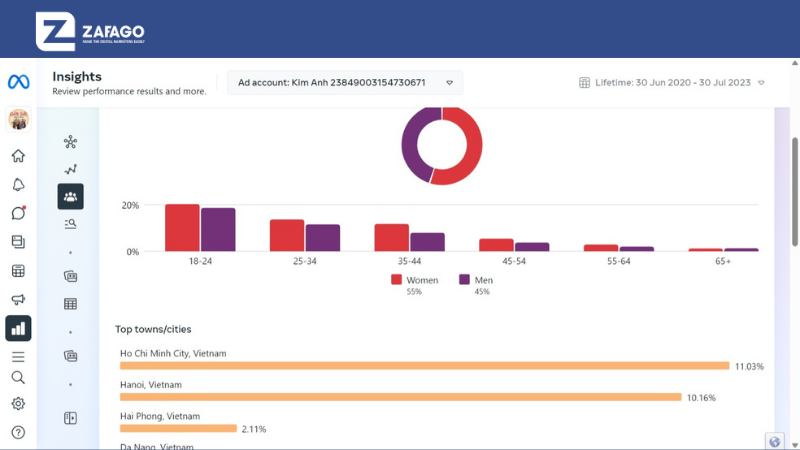Click the 45-54 age label
The height and width of the screenshot is (450, 800).
coord(514,261)
